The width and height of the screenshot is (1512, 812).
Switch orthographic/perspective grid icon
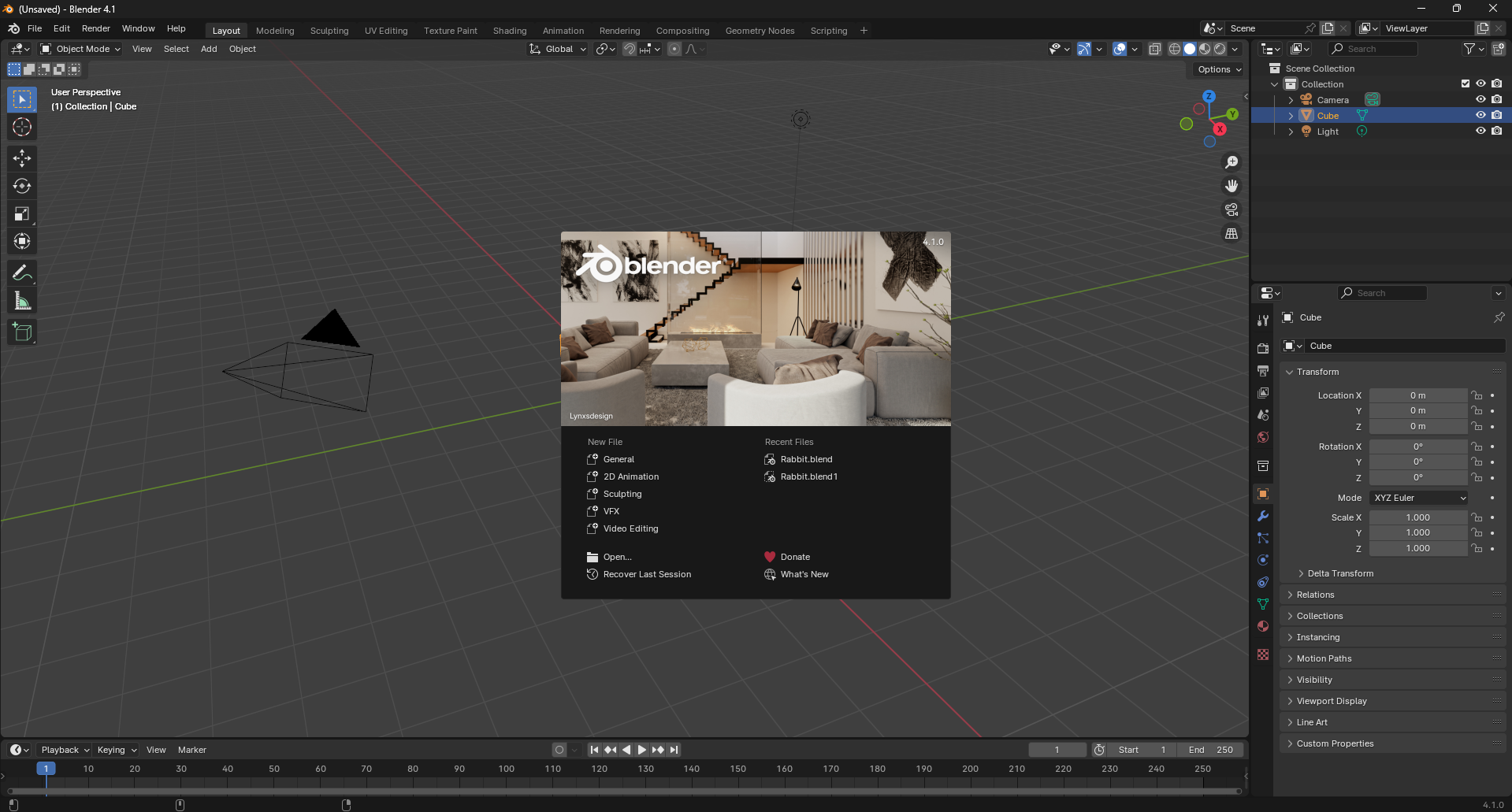pyautogui.click(x=1232, y=233)
